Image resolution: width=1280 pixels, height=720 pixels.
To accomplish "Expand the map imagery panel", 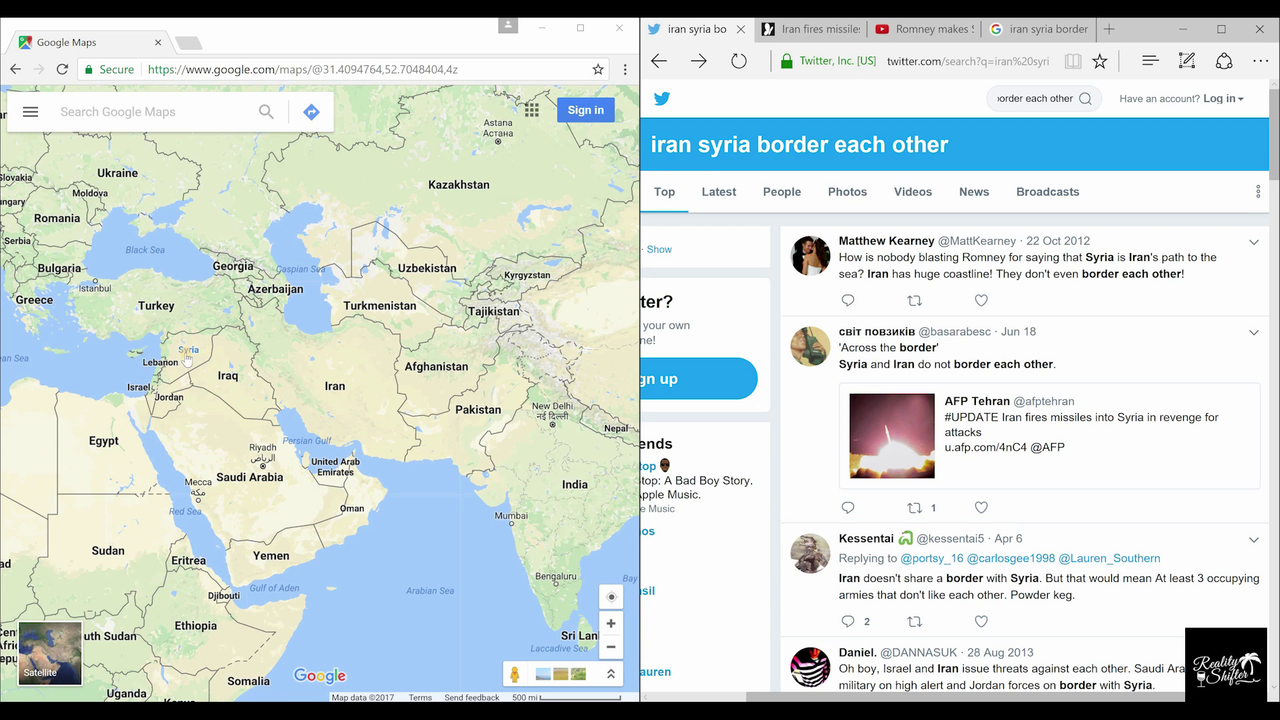I will click(611, 674).
